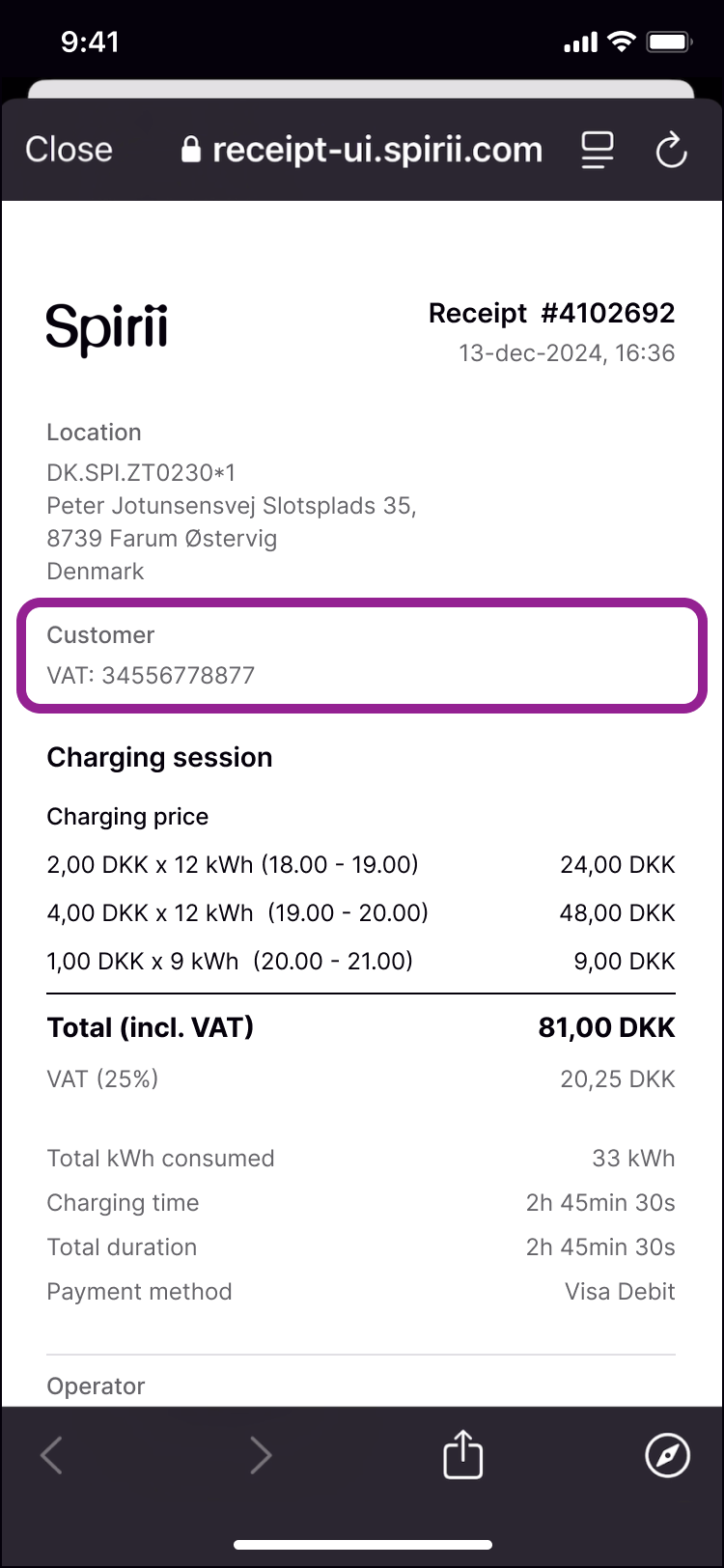Close the receipt browser view

pos(69,150)
